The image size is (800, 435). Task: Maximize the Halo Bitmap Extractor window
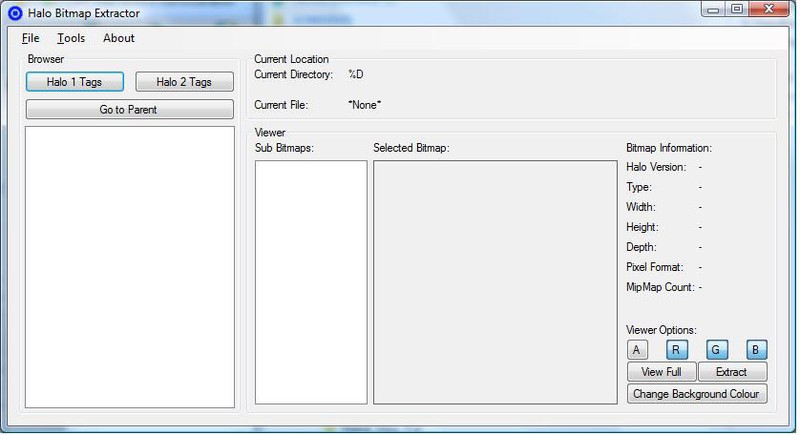pos(737,10)
